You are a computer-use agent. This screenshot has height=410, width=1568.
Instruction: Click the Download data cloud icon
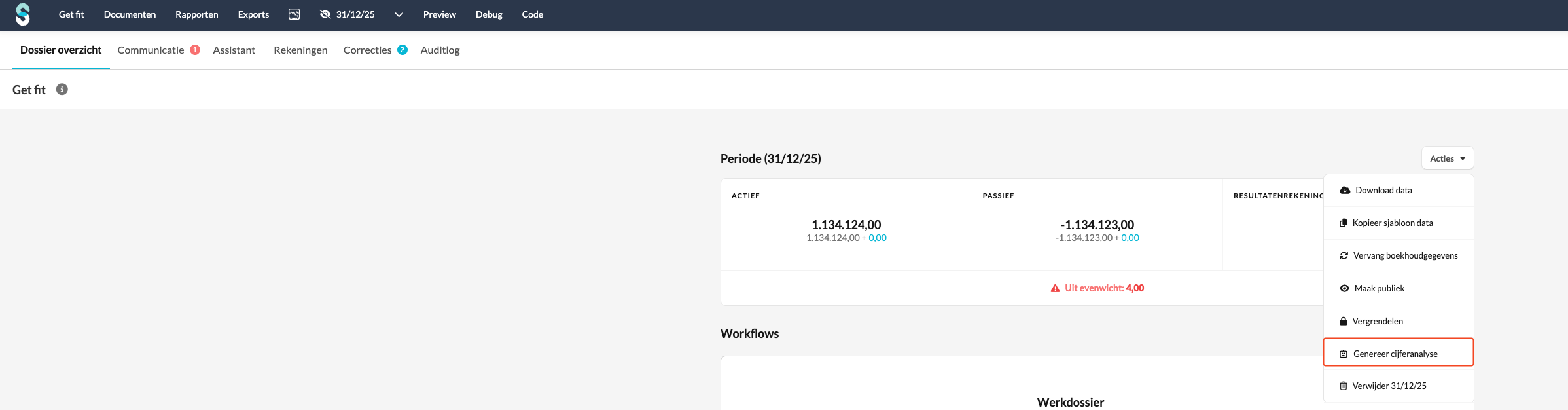1345,191
